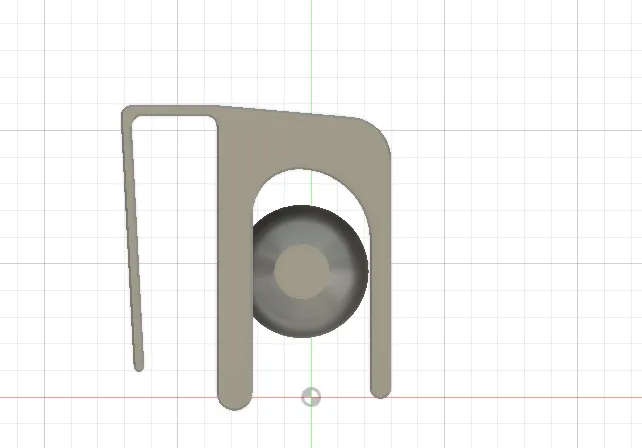Image resolution: width=642 pixels, height=448 pixels.
Task: Click the red horizontal axis line
Action: [512, 397]
